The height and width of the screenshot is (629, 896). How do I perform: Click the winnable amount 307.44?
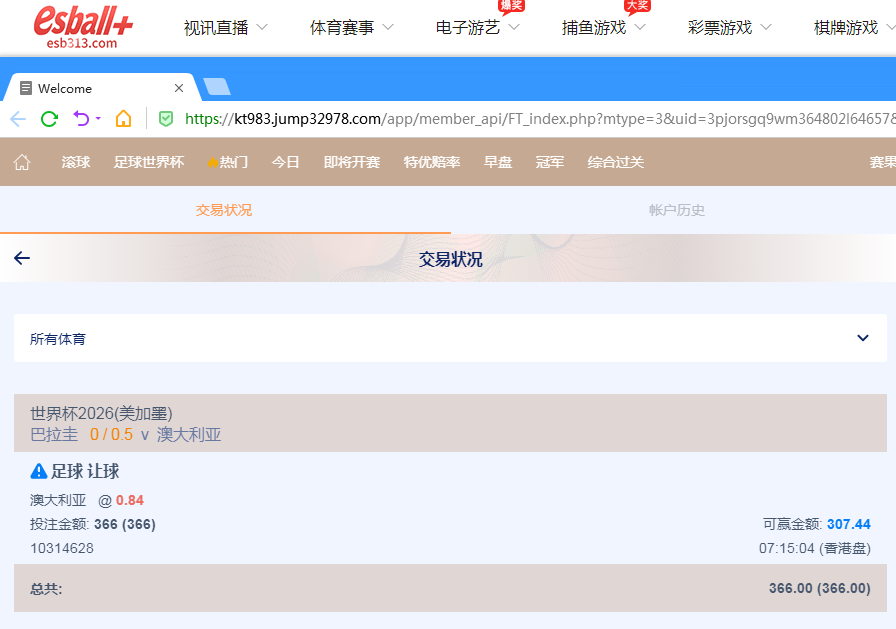pos(849,524)
